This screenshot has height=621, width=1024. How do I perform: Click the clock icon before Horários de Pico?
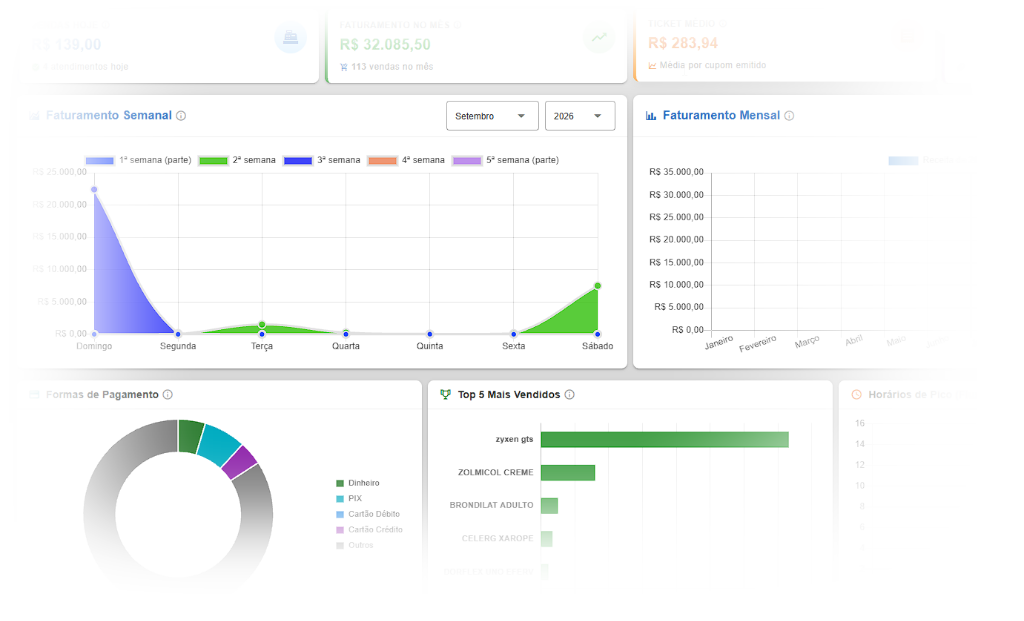[x=857, y=394]
